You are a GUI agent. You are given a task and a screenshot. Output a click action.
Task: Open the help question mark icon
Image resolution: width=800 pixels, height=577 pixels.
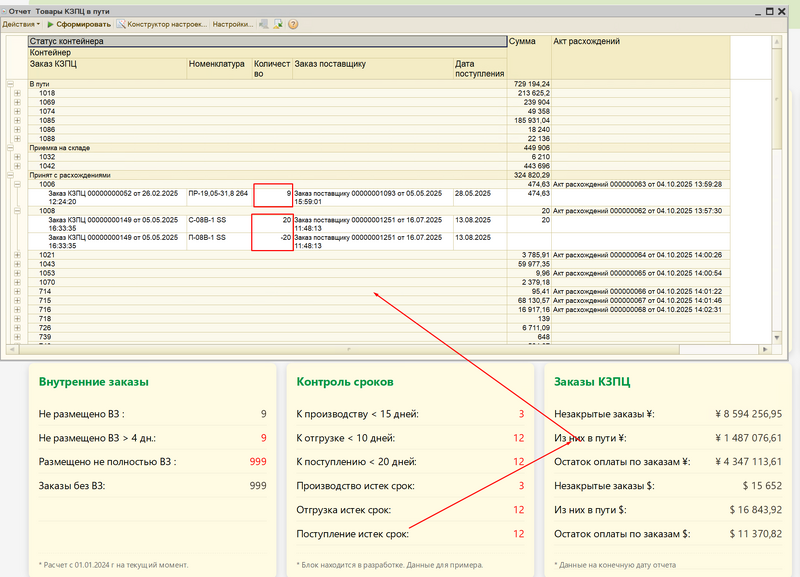coord(293,24)
